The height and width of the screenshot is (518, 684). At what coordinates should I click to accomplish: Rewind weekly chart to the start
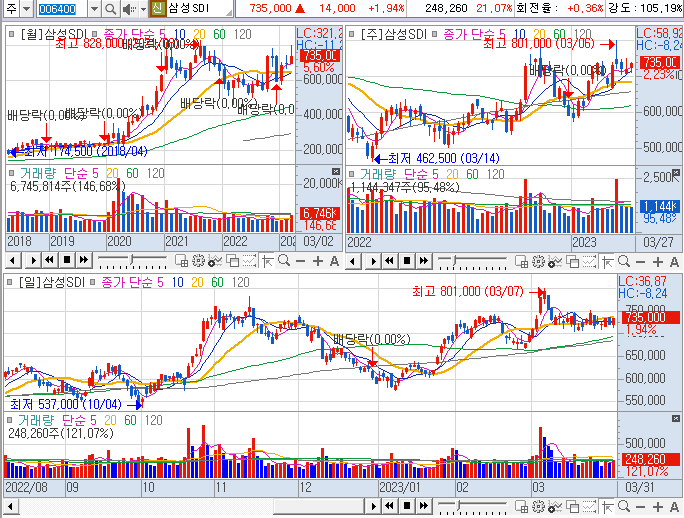coord(390,261)
